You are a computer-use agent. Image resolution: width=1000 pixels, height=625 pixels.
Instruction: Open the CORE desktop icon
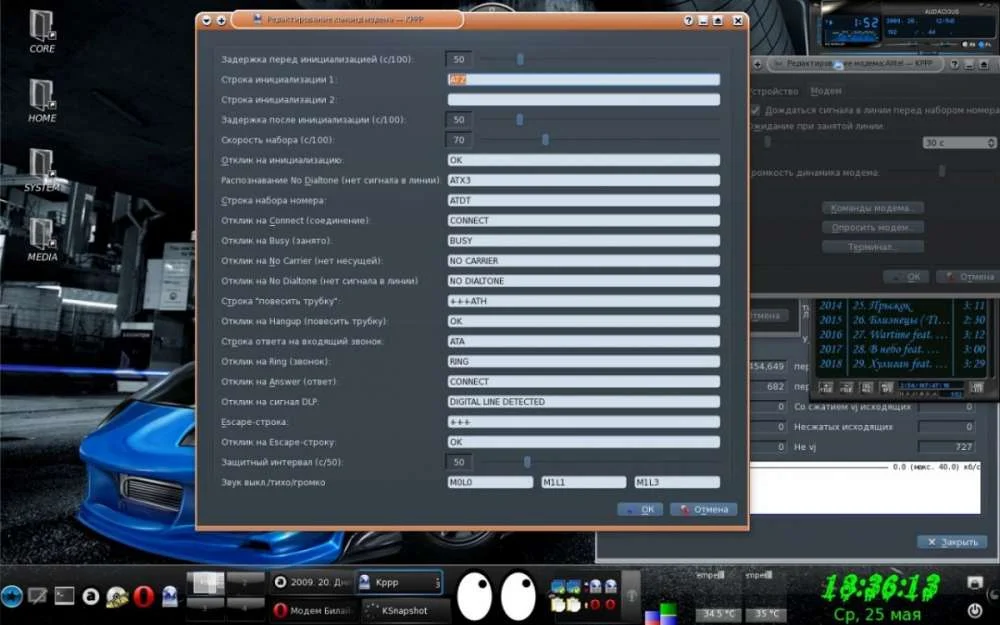pyautogui.click(x=42, y=29)
